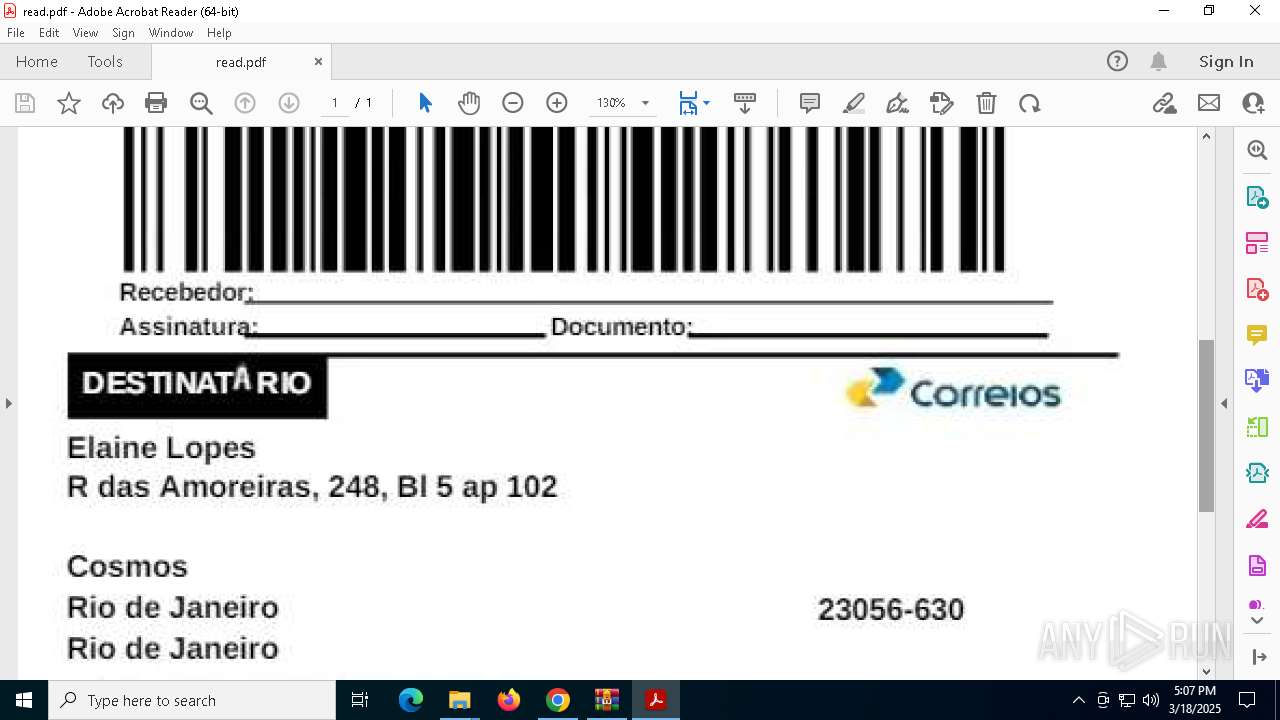Open the Sign with pen tool

point(898,103)
